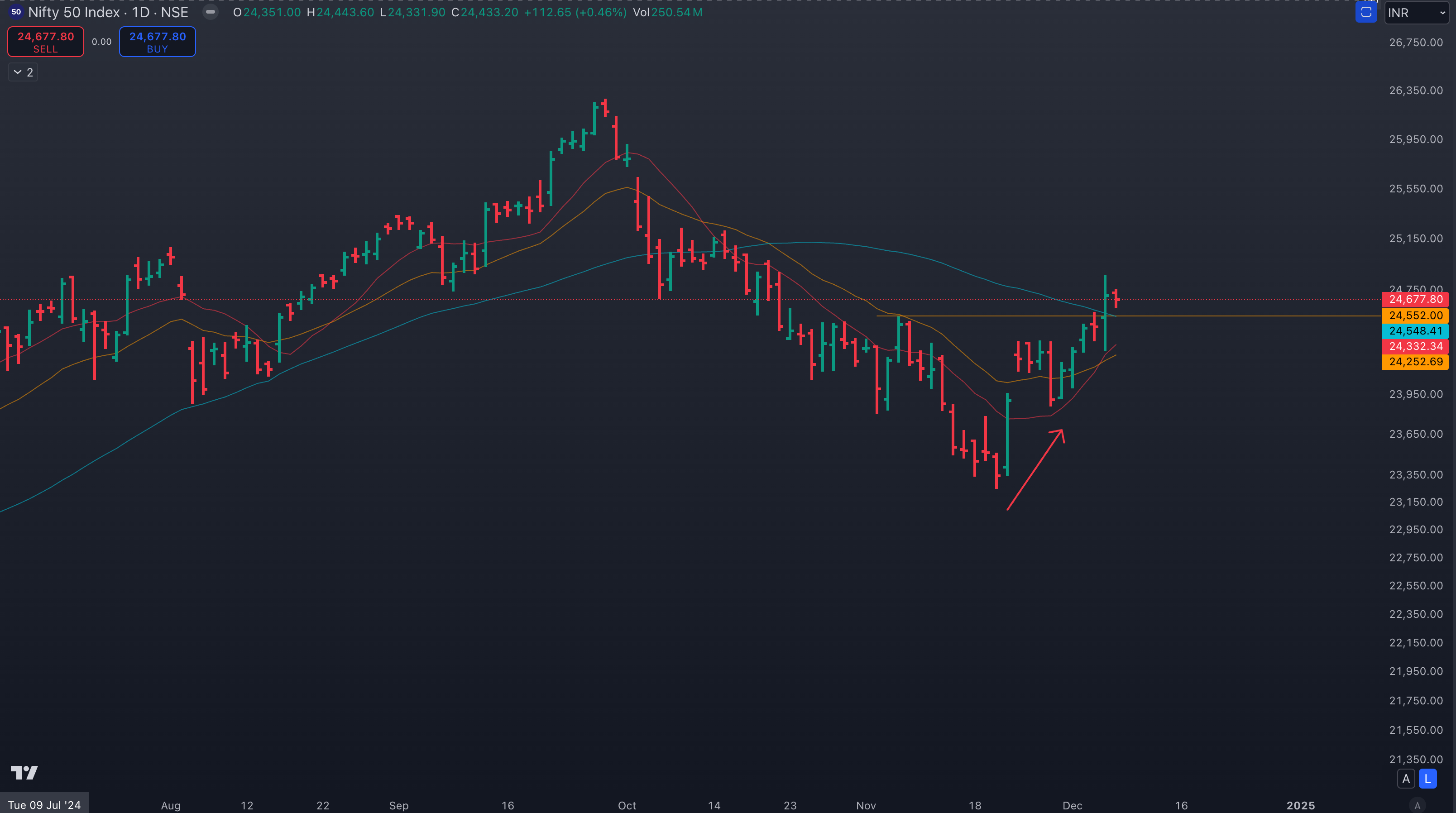Click the blue BUY 24,677.80 button
The image size is (1456, 813).
tap(158, 42)
